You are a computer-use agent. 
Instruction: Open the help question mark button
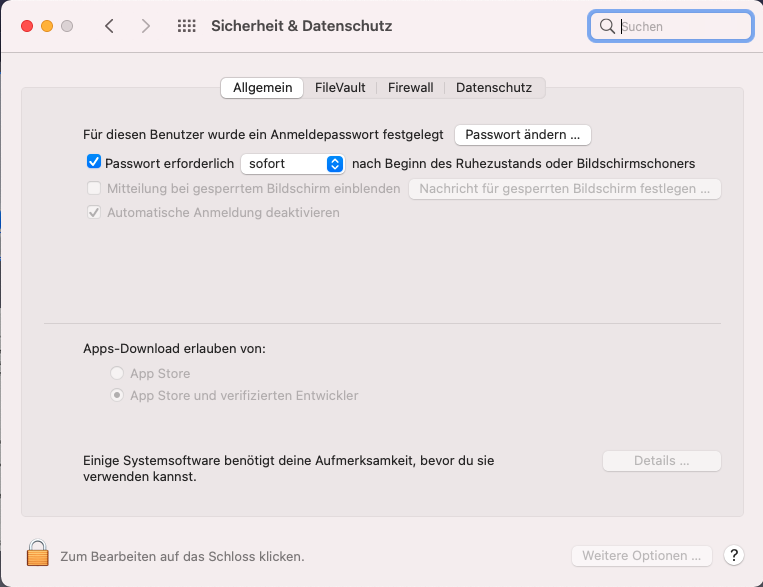tap(733, 555)
